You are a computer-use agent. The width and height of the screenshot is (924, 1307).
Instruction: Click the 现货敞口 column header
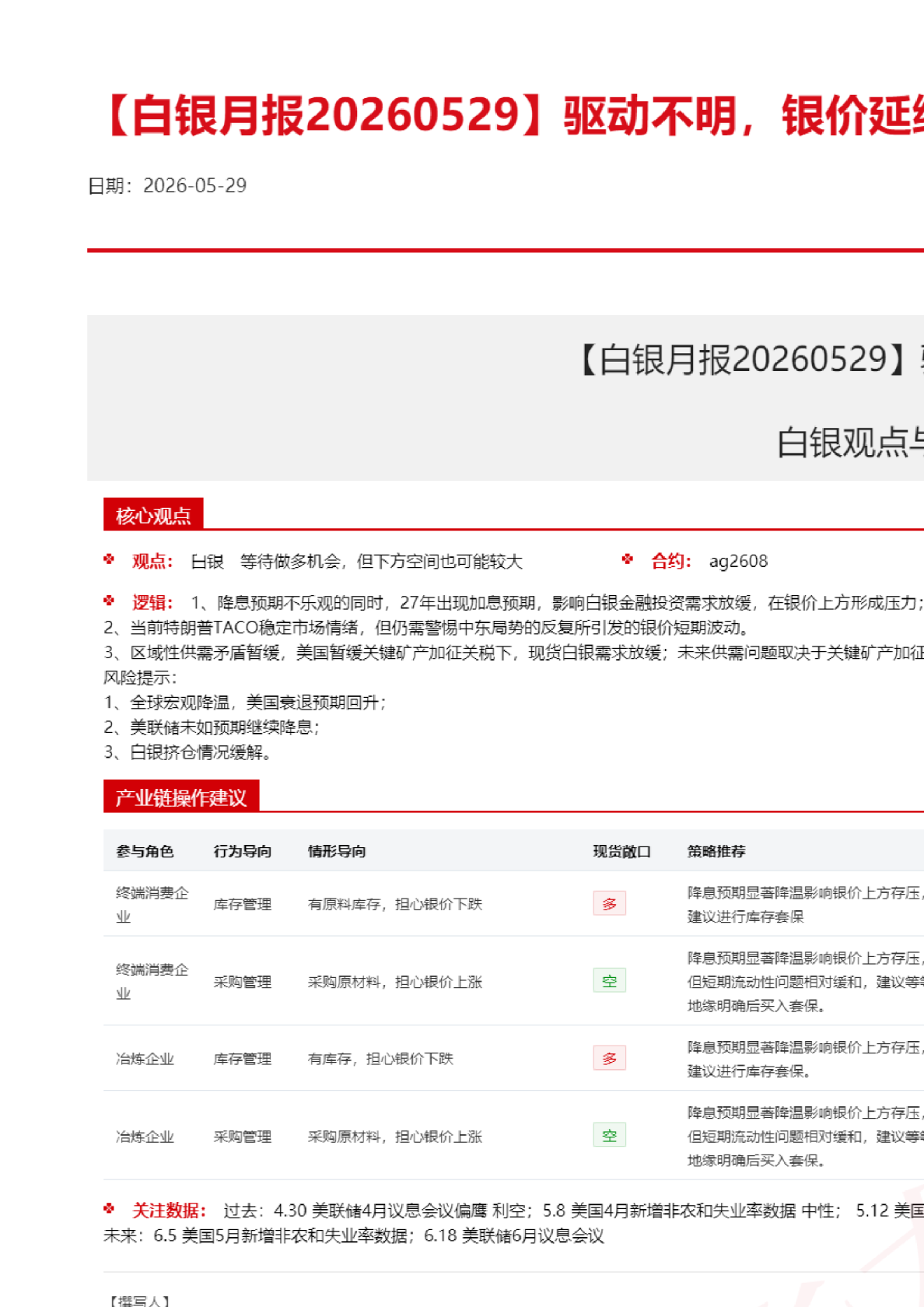coord(622,851)
